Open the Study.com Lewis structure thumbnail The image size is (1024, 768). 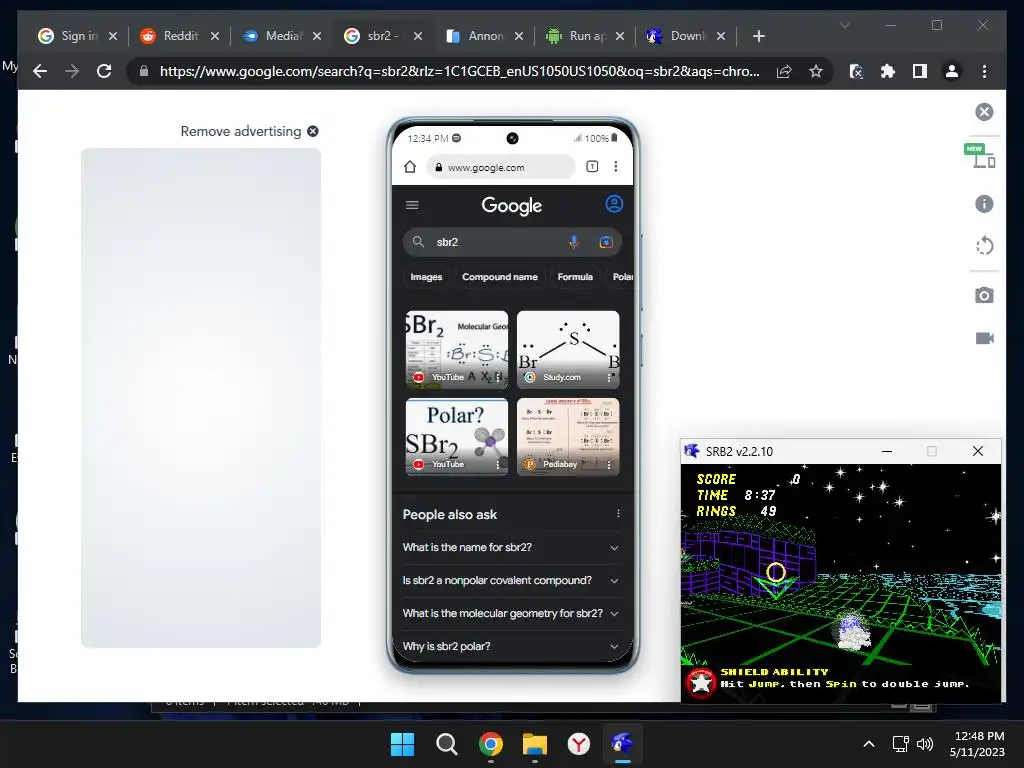(x=568, y=349)
